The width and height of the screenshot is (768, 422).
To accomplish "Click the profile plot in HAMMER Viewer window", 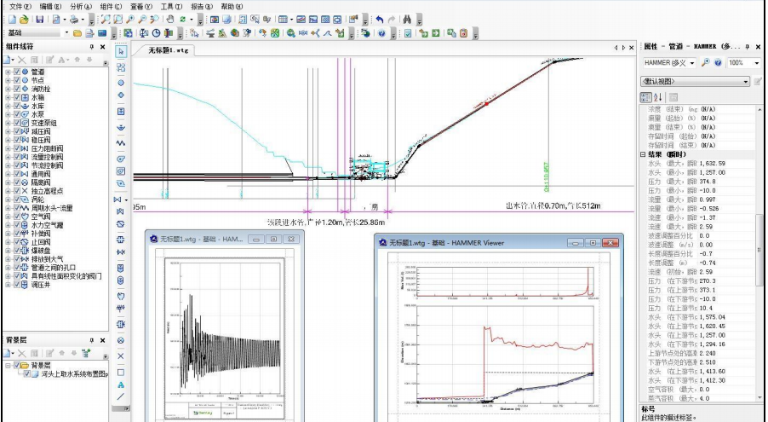I will click(x=504, y=353).
